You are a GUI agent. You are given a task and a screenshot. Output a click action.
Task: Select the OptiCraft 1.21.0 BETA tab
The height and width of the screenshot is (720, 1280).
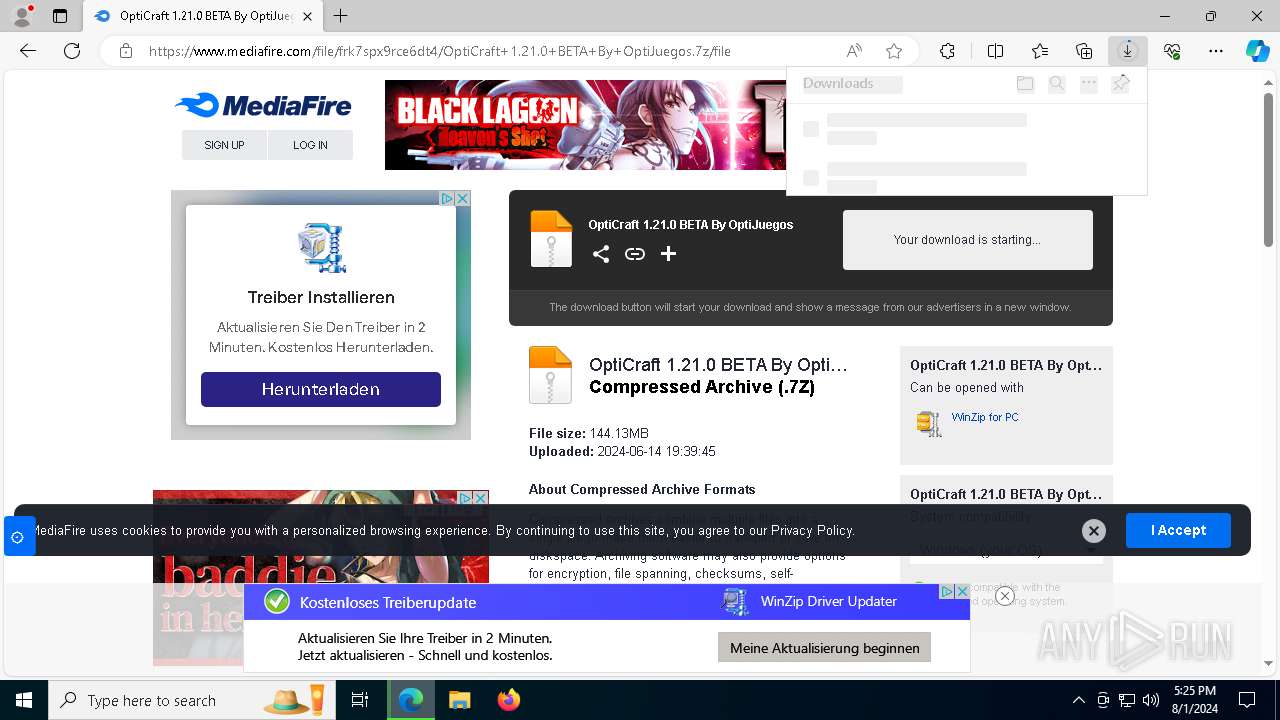(203, 16)
